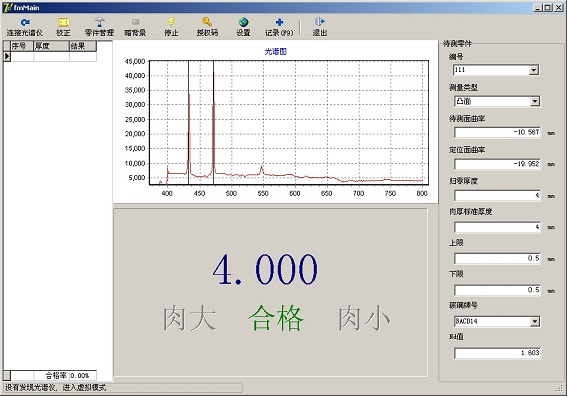This screenshot has width=567, height=396.
Task: Open 零件管理 parts management
Action: [99, 27]
